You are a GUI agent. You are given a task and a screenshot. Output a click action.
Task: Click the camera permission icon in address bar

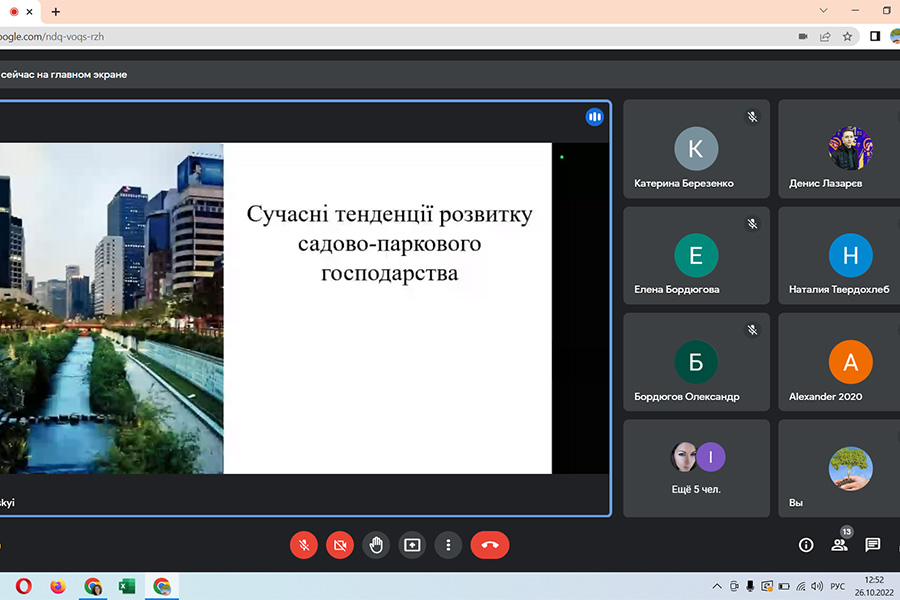803,36
